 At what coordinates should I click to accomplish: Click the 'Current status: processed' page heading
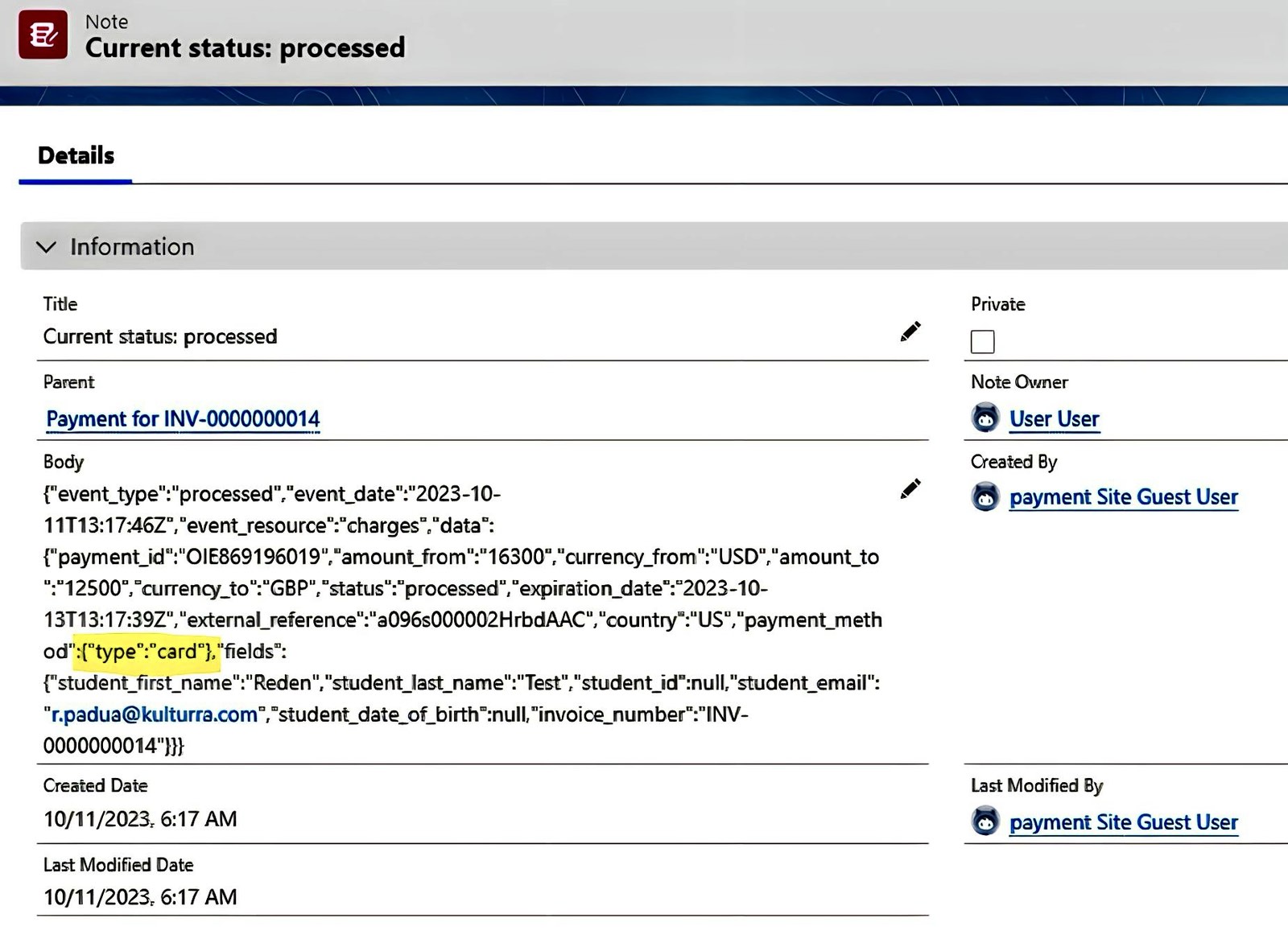[x=245, y=48]
